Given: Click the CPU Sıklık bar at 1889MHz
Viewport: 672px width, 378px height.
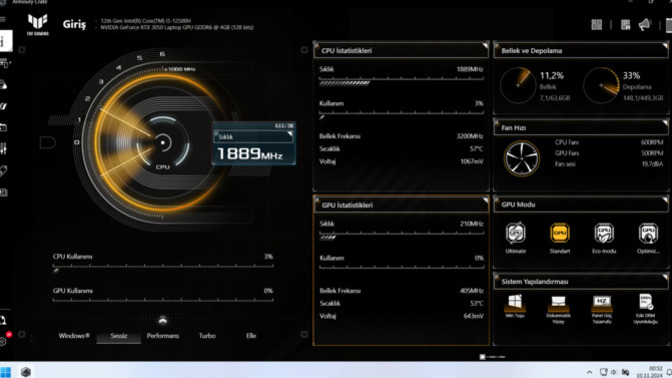Looking at the screenshot, I should [x=401, y=81].
